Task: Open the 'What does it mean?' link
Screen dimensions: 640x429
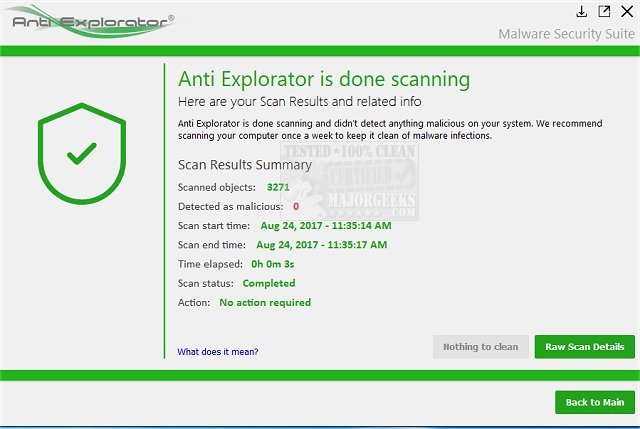Action: click(218, 352)
